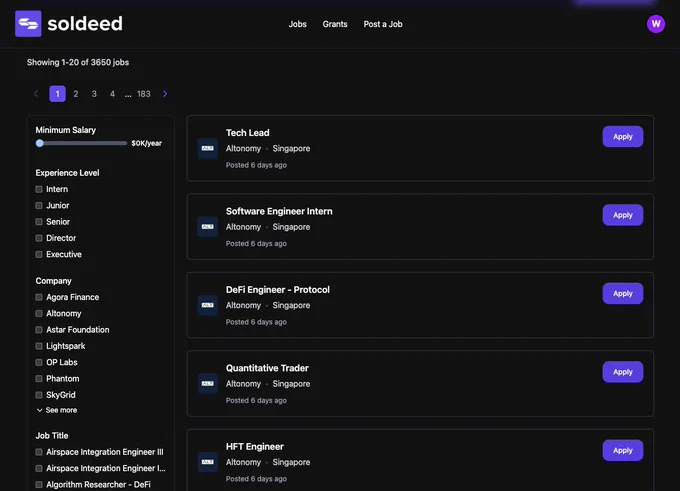
Task: Click 'Singapore' on Quantitative Trader card
Action: (291, 384)
